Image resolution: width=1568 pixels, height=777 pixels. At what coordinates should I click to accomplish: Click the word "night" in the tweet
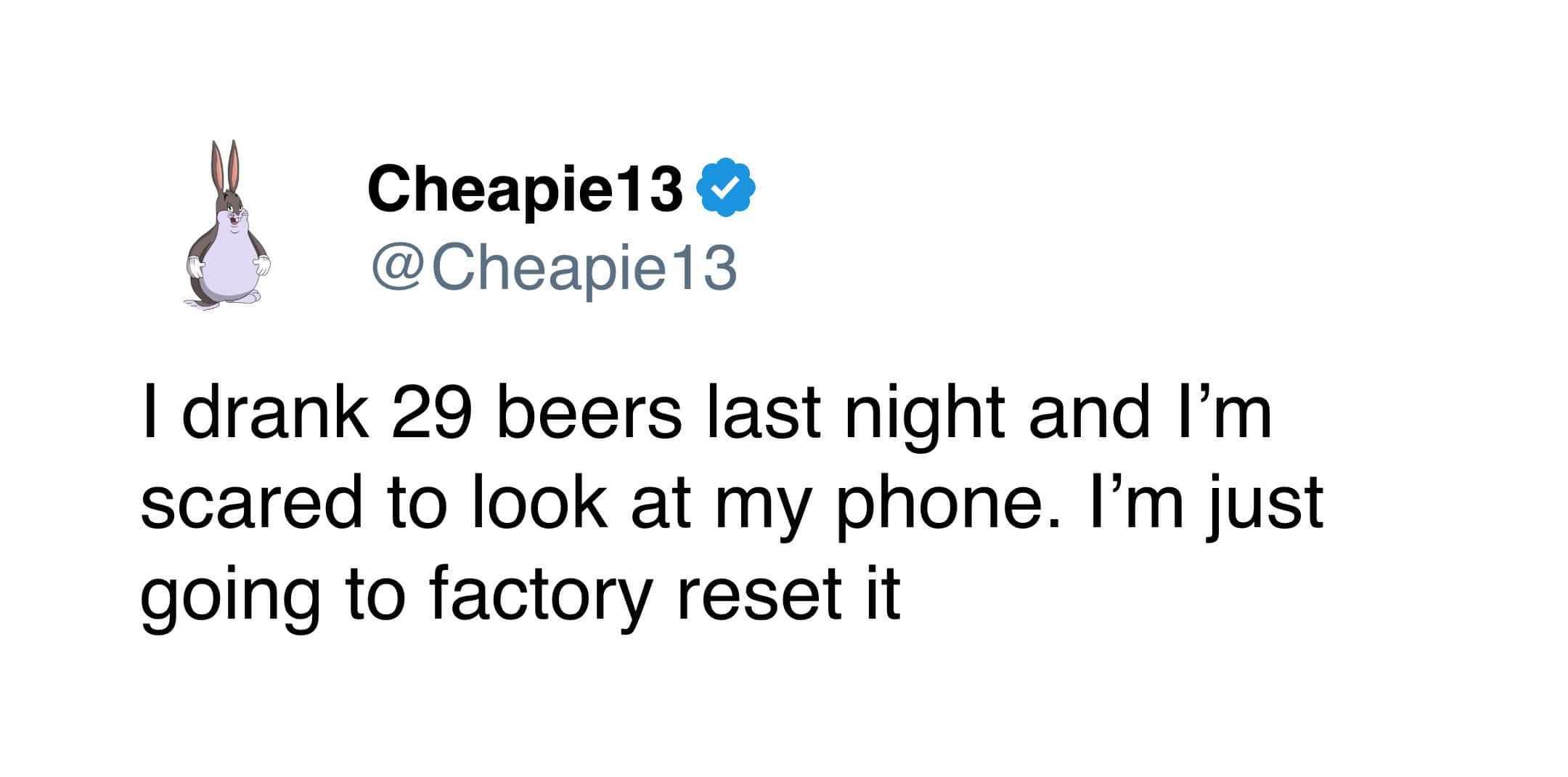tap(925, 414)
